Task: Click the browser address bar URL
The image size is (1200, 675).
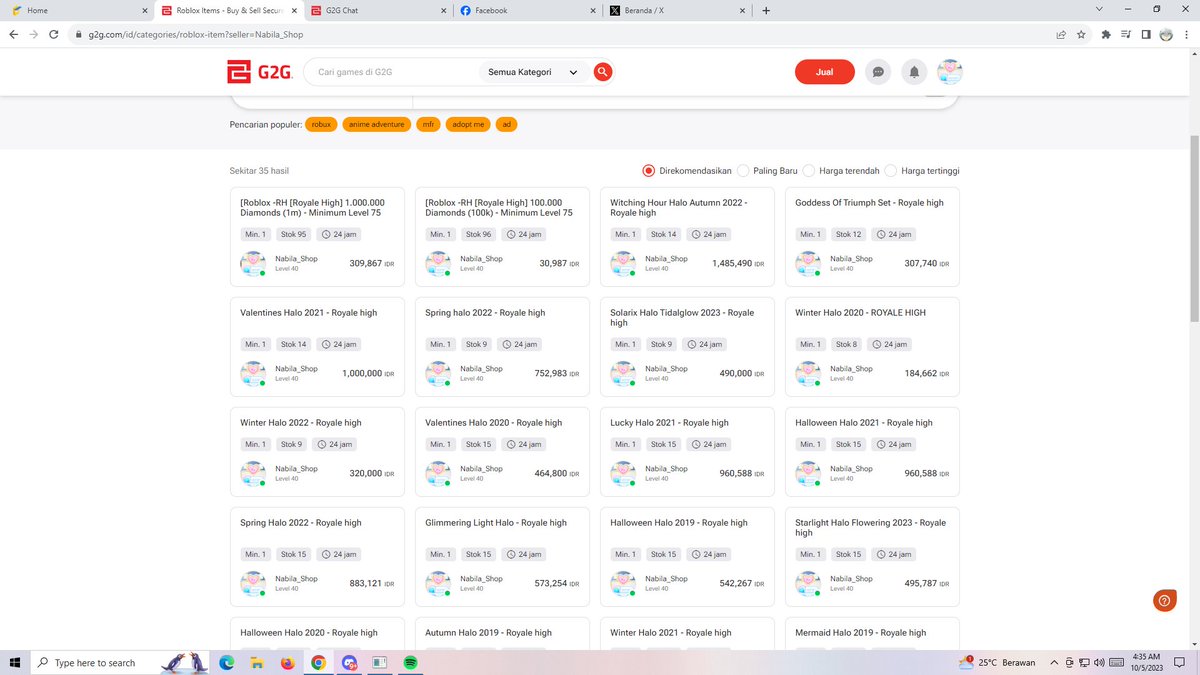Action: [x=196, y=34]
